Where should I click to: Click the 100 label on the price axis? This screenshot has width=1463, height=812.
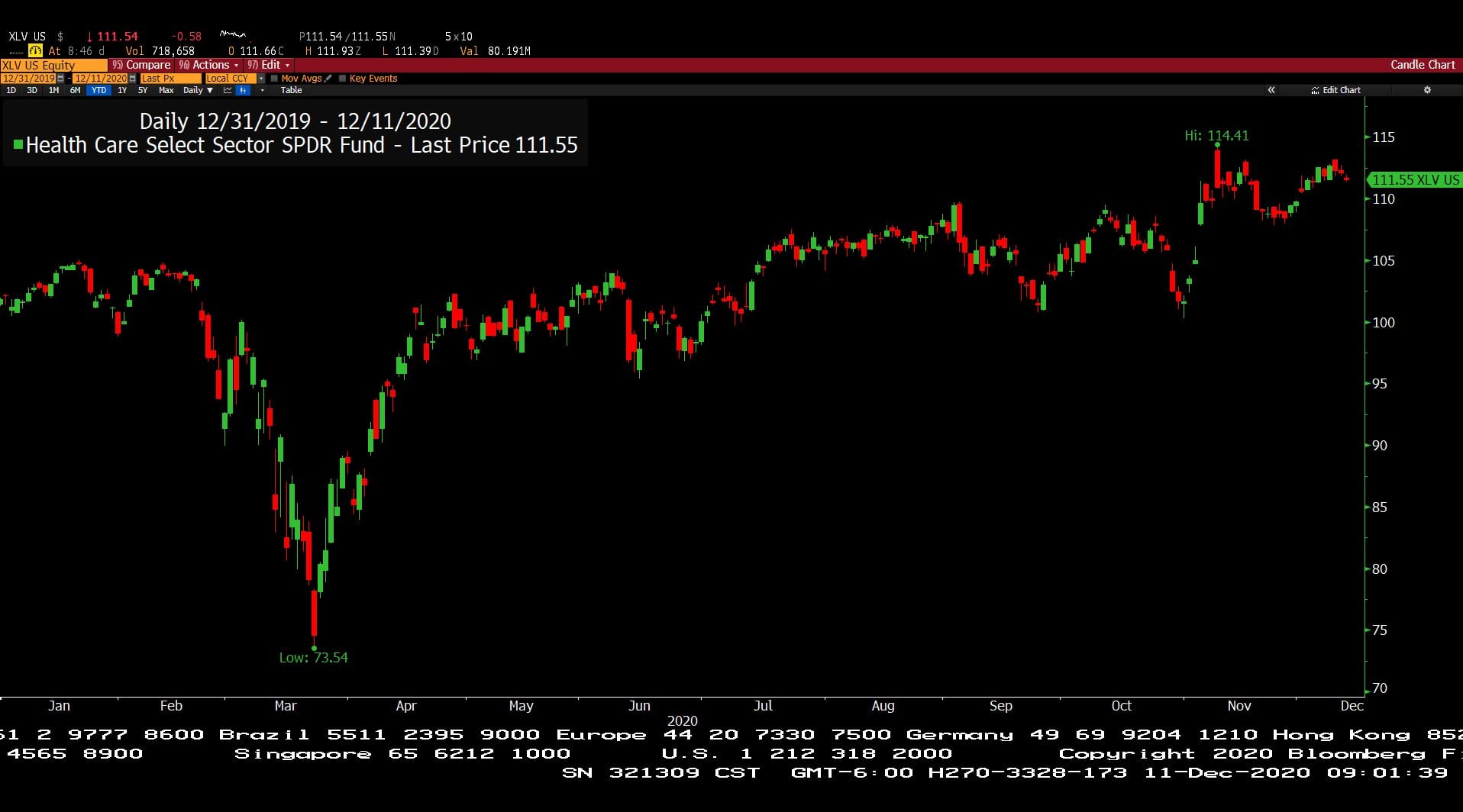[x=1383, y=322]
